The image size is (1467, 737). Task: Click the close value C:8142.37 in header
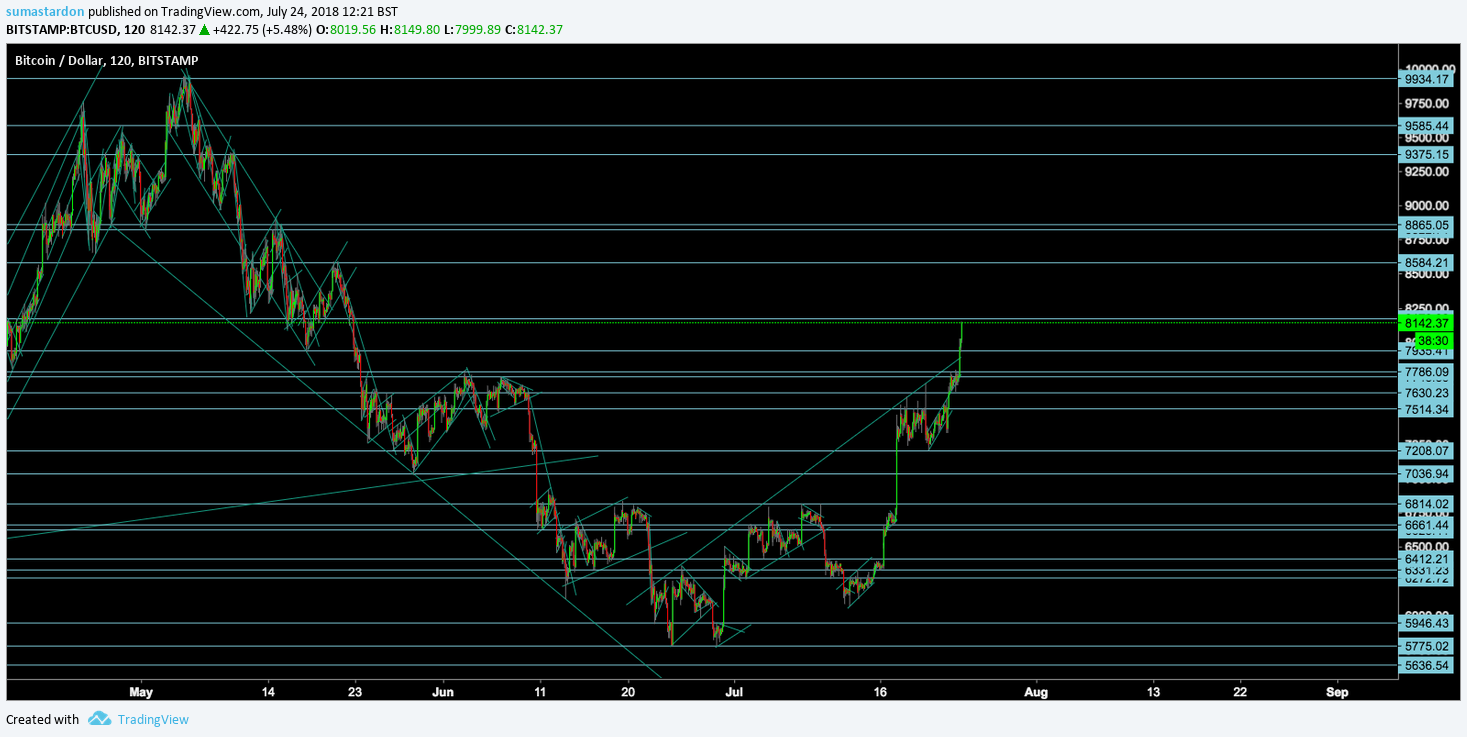(x=534, y=29)
